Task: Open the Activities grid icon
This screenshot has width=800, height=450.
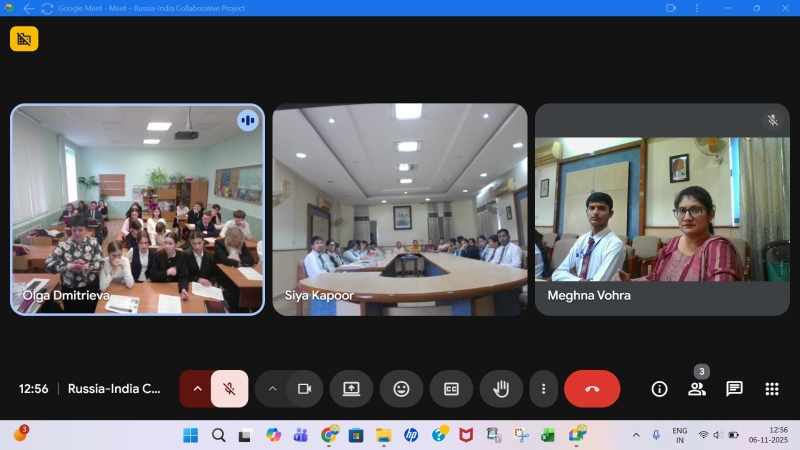Action: [x=772, y=389]
